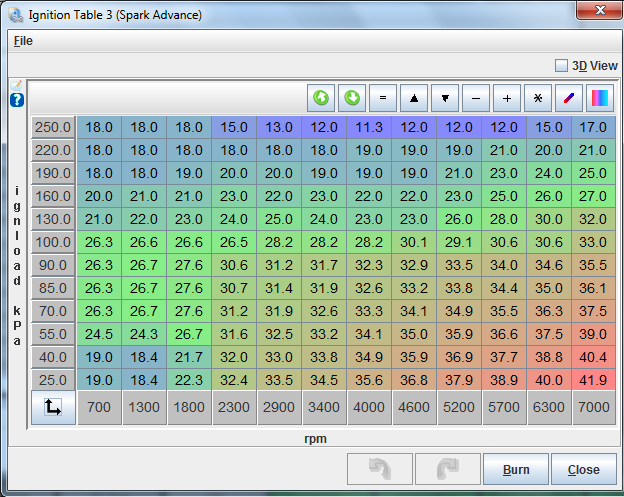Click the plus (add) toolbar button

pyautogui.click(x=507, y=98)
